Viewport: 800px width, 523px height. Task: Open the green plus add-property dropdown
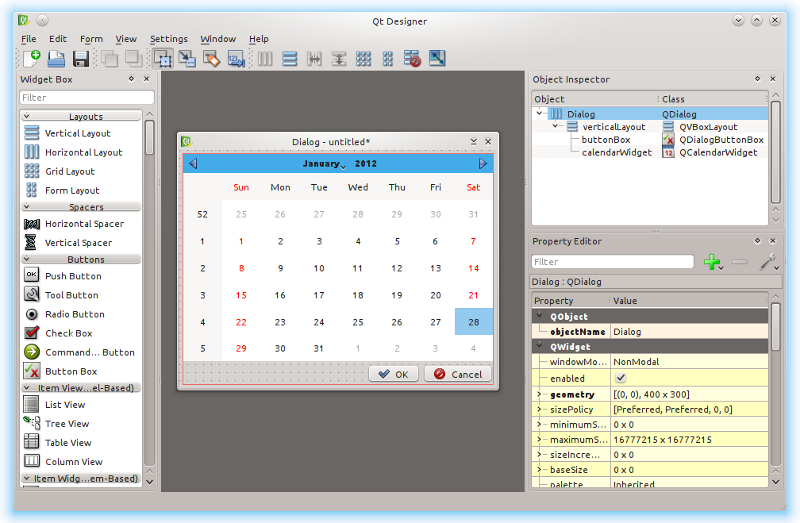tap(713, 262)
